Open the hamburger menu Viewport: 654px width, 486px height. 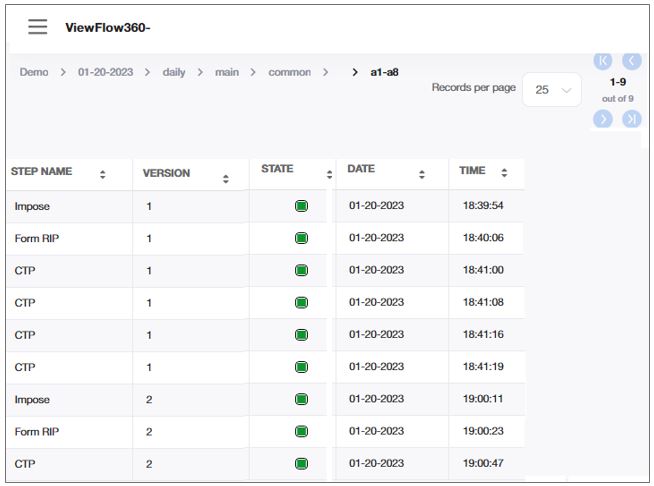(38, 27)
